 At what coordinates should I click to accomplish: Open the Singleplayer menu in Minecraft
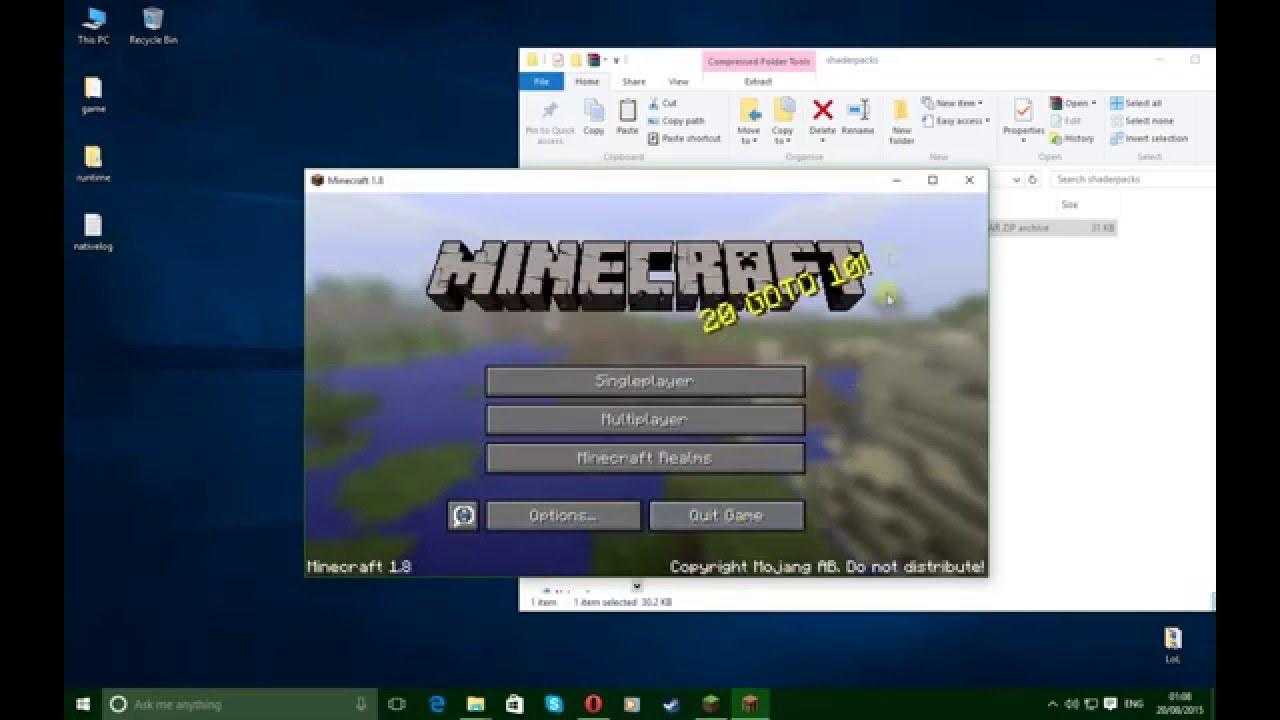tap(645, 381)
